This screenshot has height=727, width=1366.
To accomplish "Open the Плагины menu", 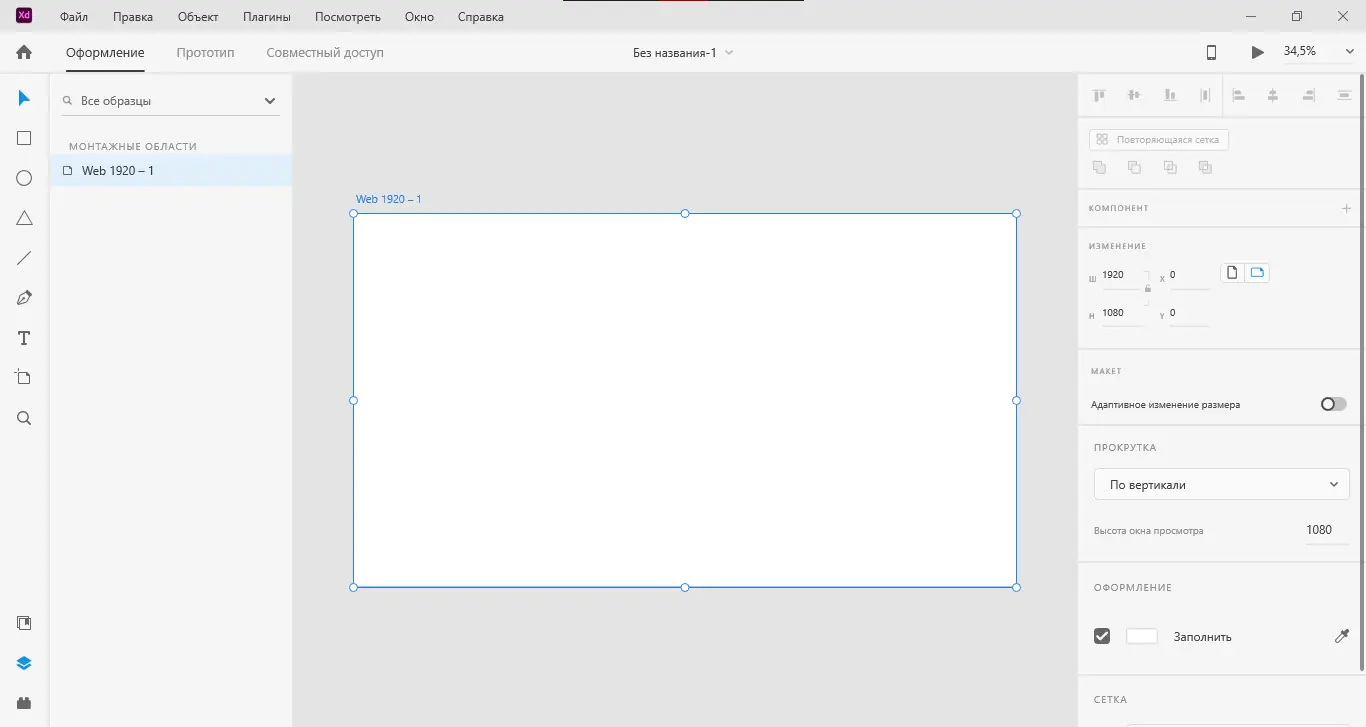I will (267, 17).
